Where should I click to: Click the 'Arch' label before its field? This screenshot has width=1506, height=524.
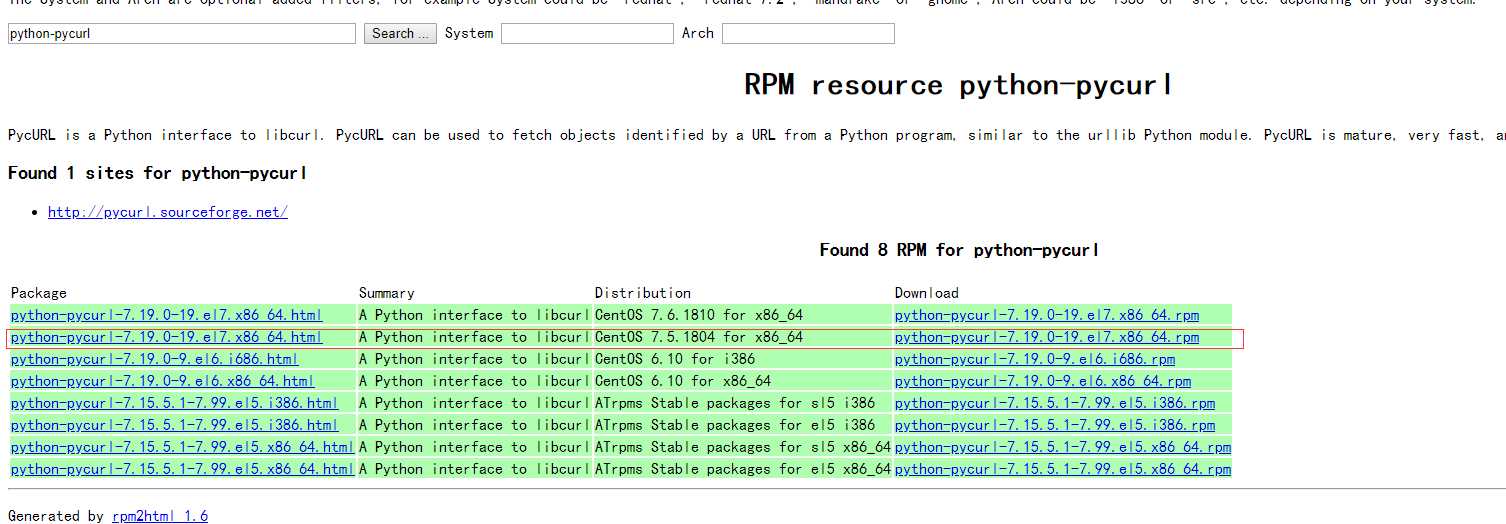[698, 33]
